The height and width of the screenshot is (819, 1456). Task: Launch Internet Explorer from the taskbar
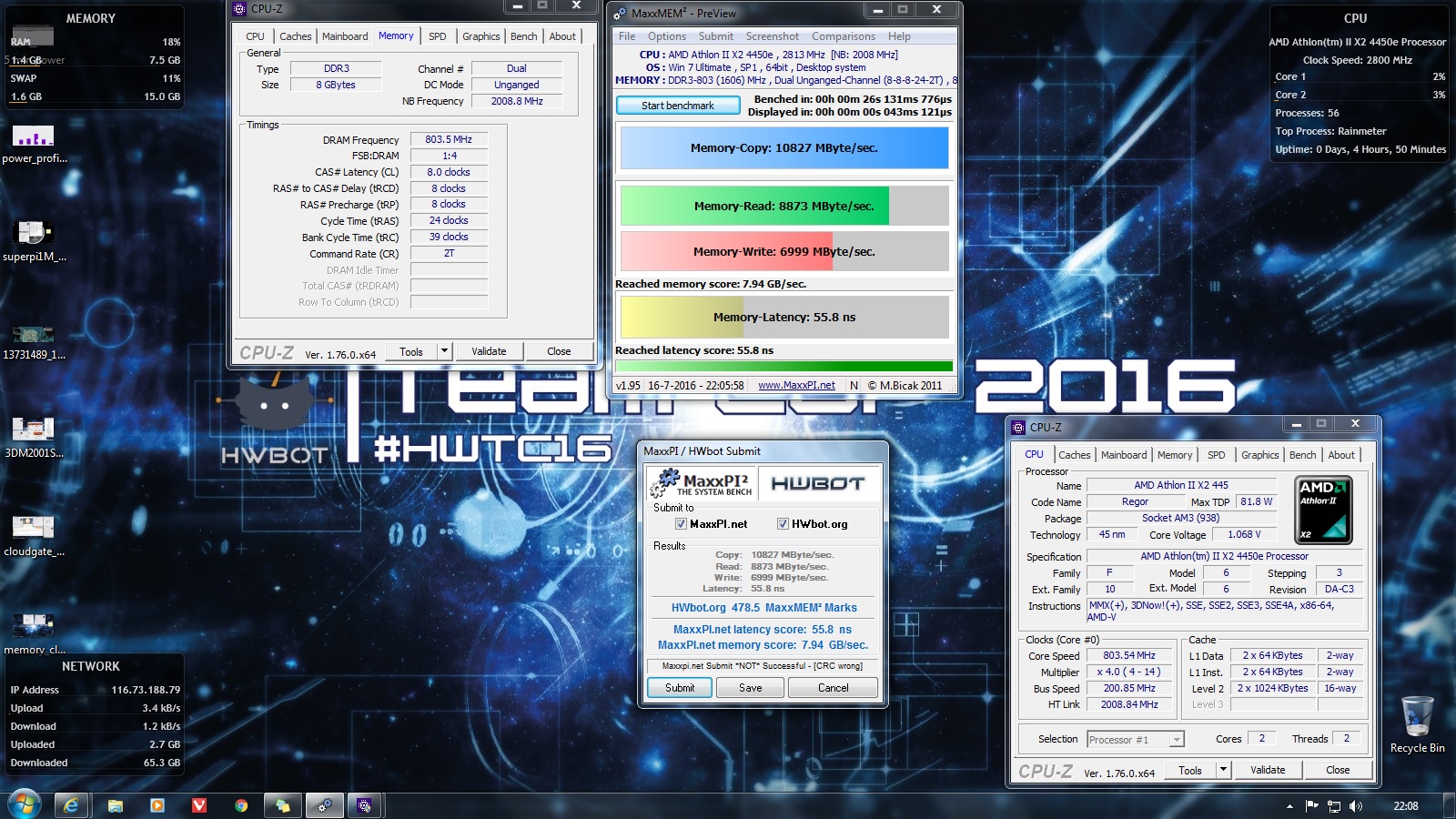tap(71, 805)
